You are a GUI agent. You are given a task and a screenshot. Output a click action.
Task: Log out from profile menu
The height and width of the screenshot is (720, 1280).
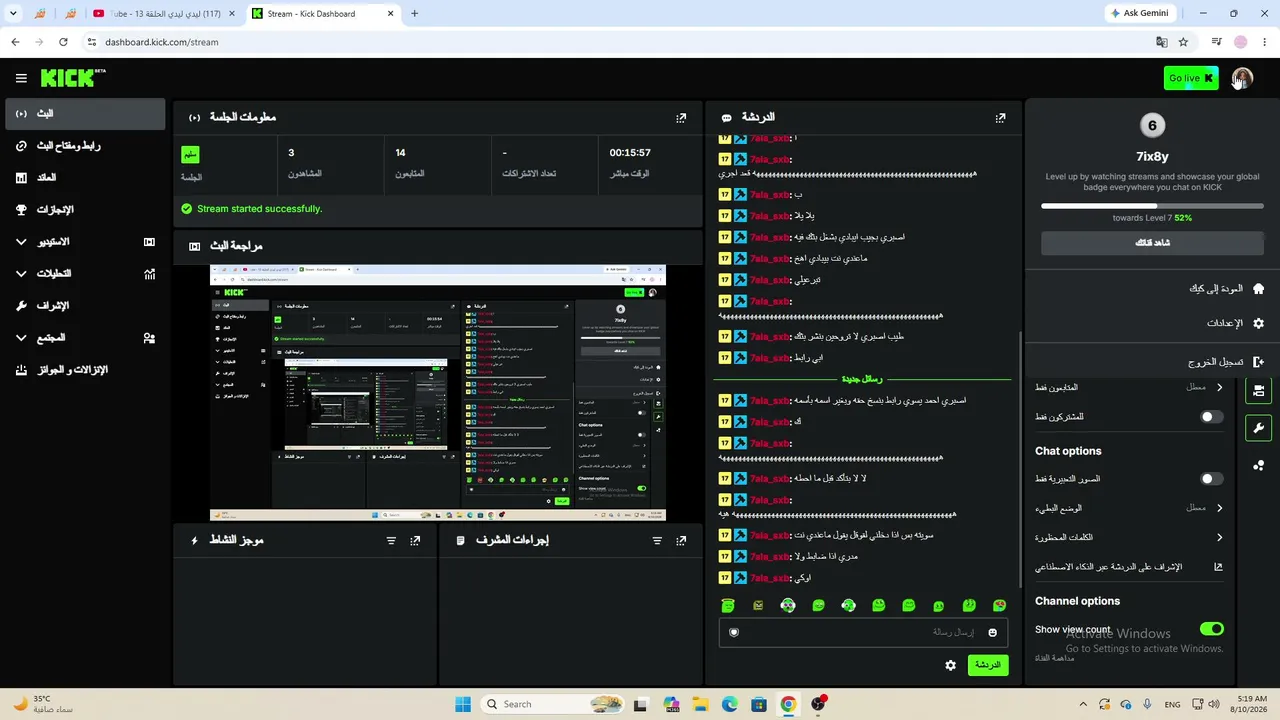1152,362
